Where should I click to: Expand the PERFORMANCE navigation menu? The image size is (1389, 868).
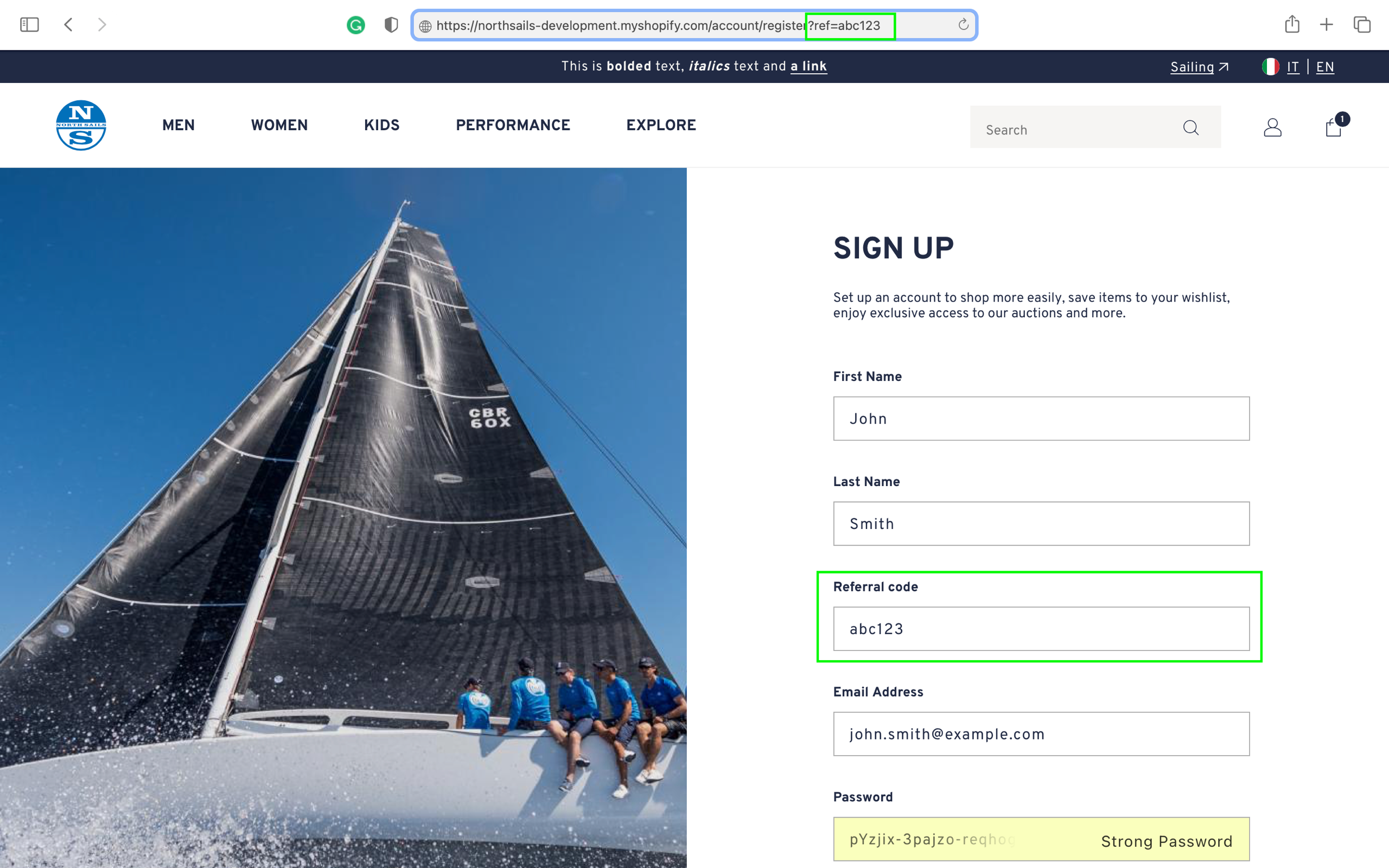513,125
